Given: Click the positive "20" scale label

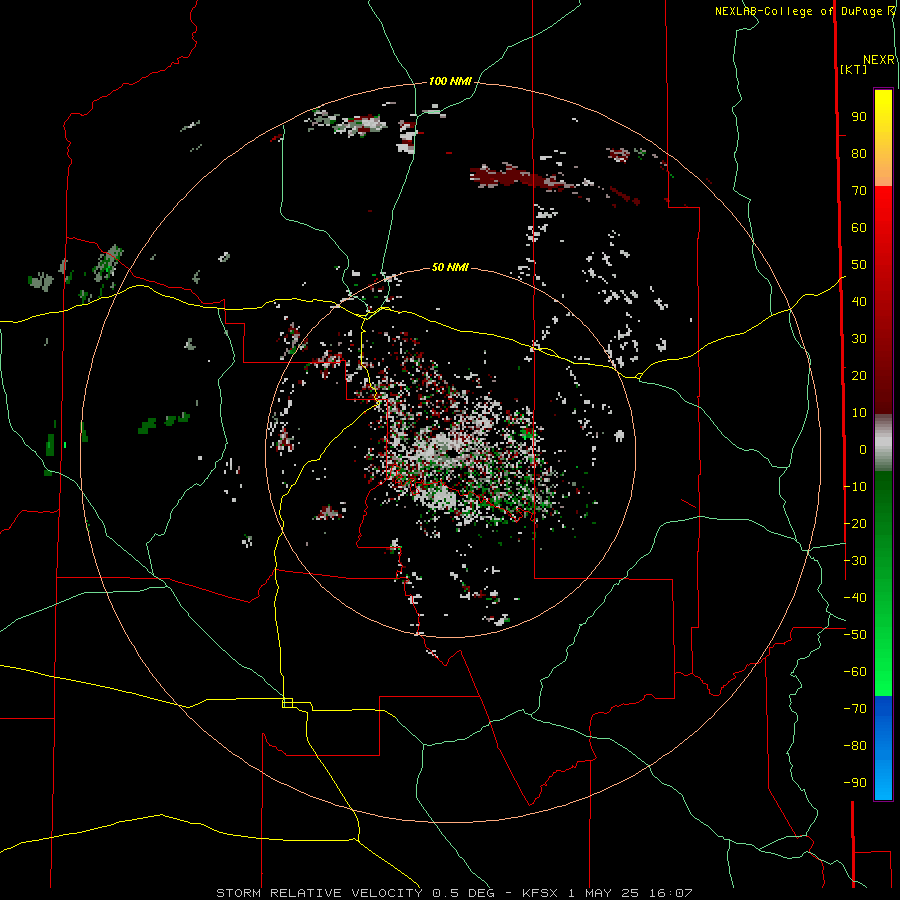Looking at the screenshot, I should [x=859, y=376].
